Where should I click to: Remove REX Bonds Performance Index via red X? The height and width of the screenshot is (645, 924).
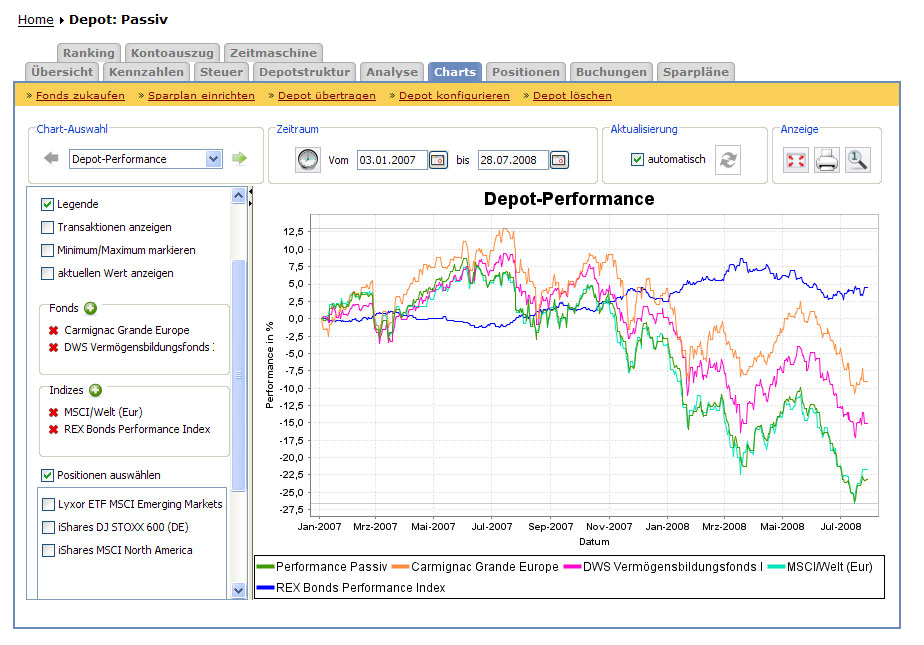[x=53, y=430]
